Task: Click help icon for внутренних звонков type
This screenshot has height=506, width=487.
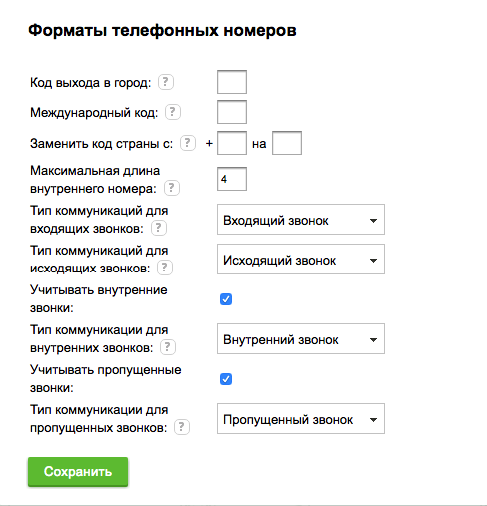Action: 168,347
